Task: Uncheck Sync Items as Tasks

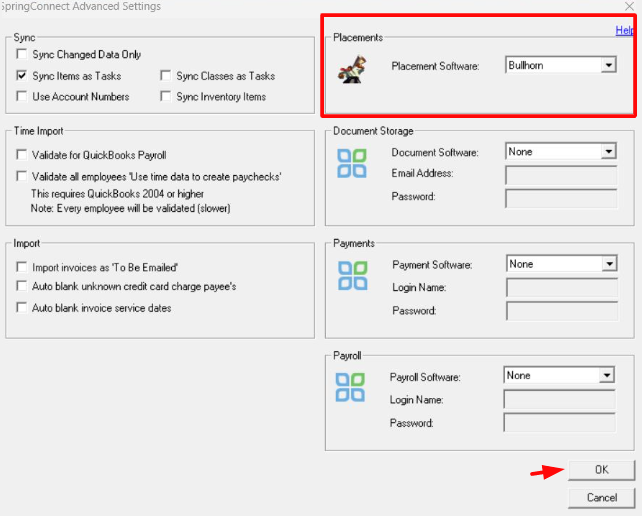Action: tap(22, 76)
